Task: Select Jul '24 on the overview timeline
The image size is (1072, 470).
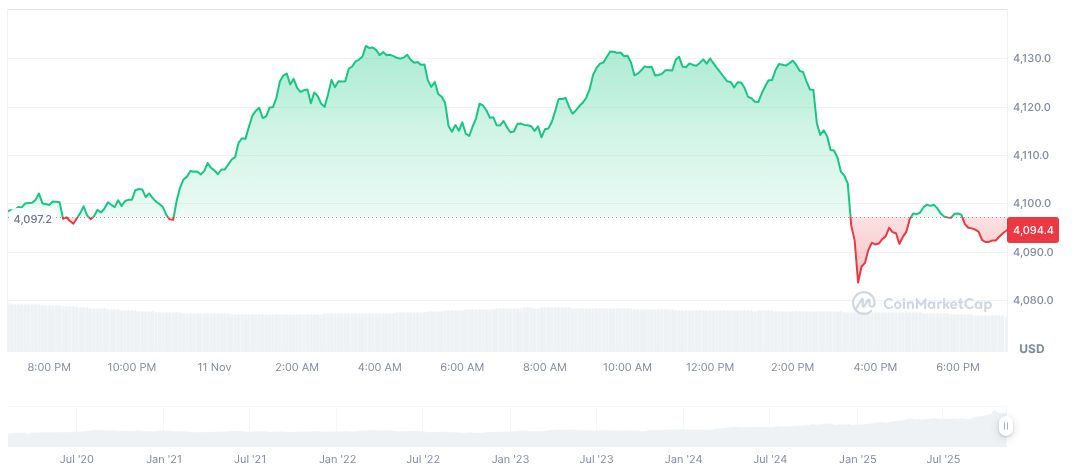Action: tap(770, 459)
